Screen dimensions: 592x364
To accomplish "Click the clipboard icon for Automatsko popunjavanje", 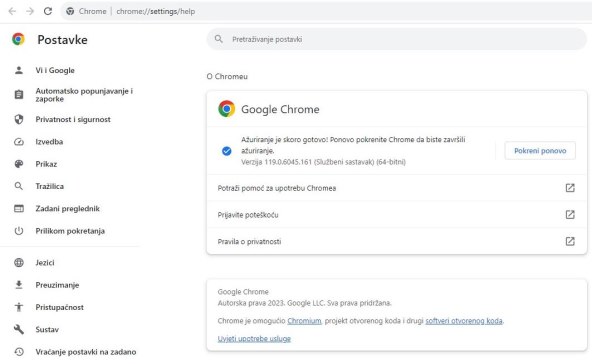I will click(x=19, y=95).
